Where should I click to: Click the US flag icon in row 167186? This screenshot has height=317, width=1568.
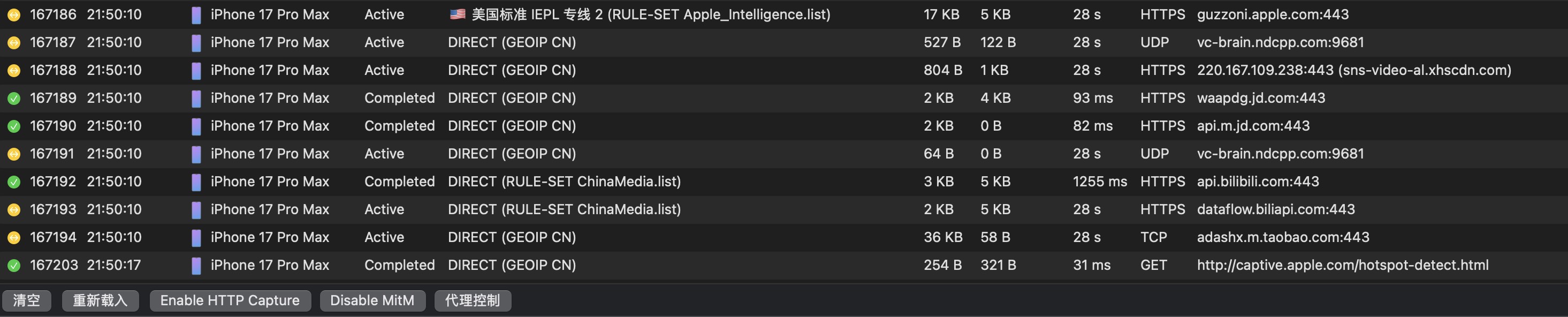point(457,14)
